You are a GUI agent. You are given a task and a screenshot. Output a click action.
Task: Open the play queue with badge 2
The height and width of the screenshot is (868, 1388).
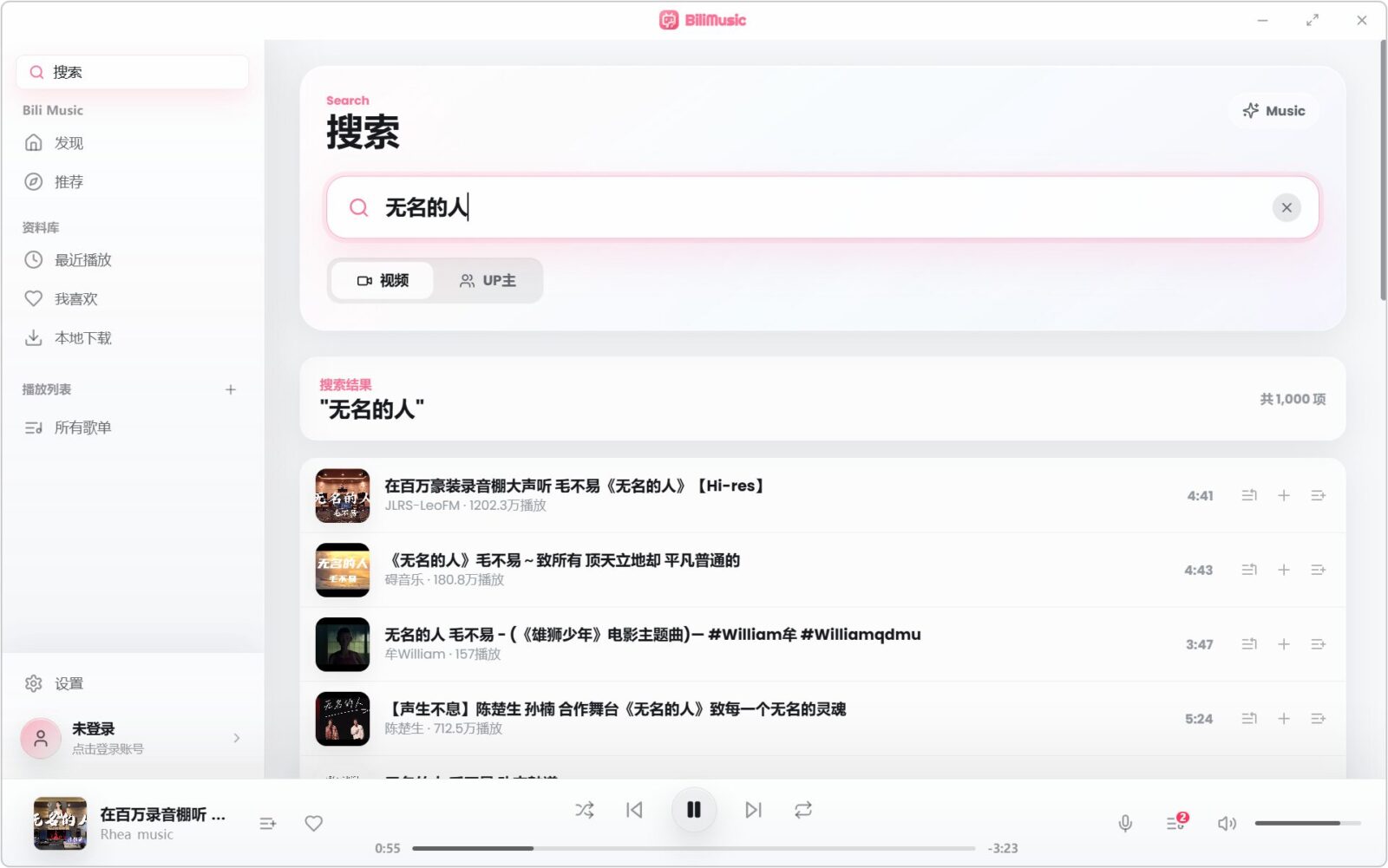[x=1176, y=823]
